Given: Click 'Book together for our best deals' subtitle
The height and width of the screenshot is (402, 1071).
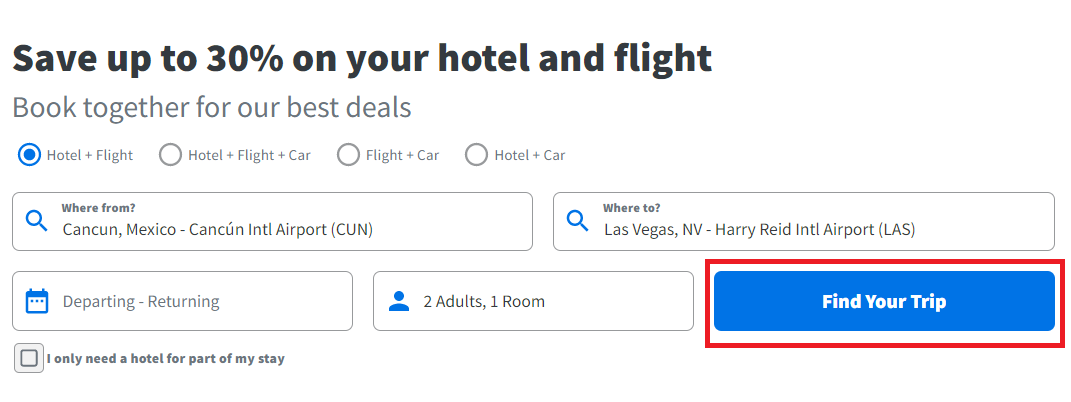Looking at the screenshot, I should coord(212,108).
